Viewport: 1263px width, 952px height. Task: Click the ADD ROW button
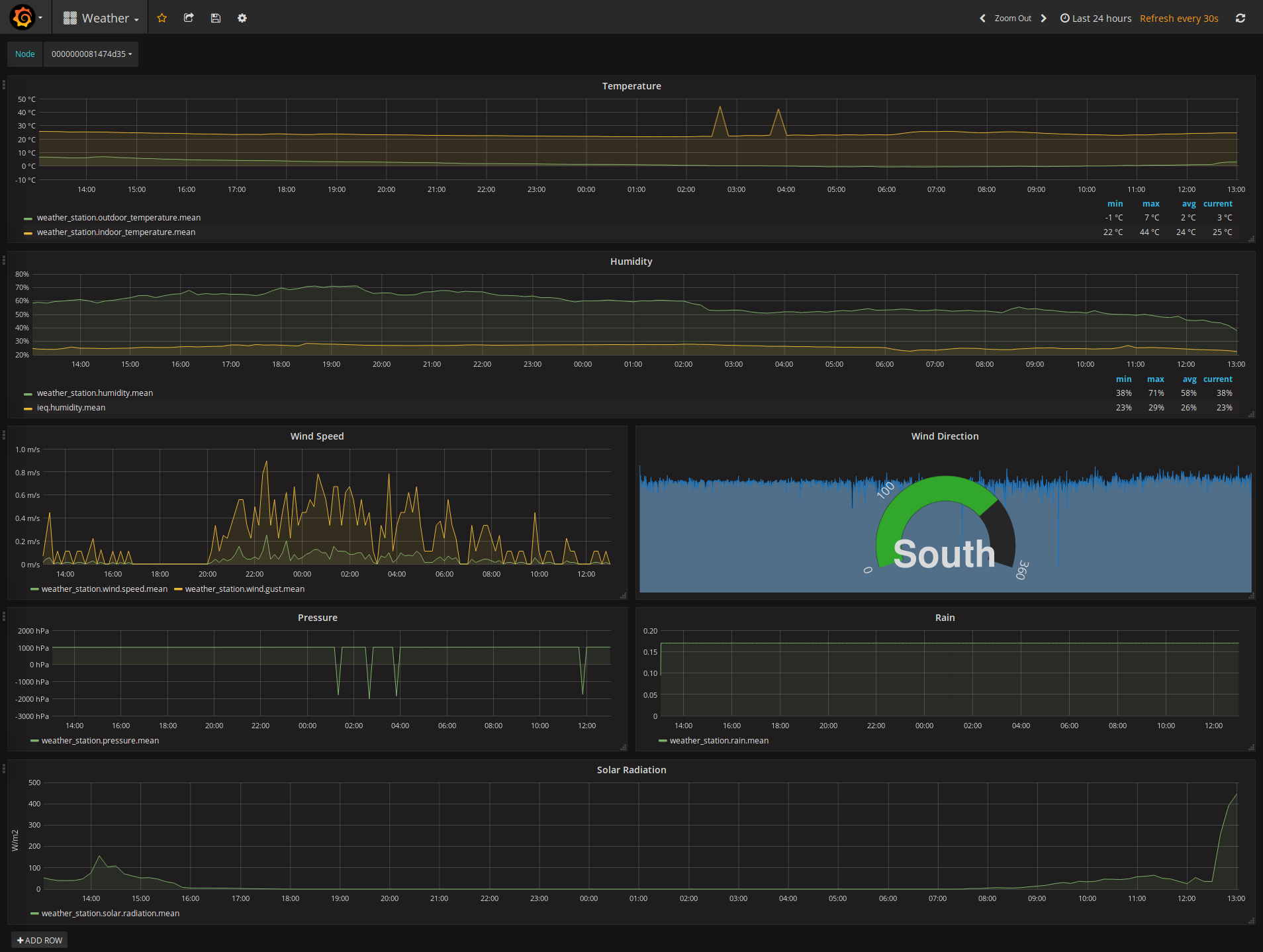point(40,940)
